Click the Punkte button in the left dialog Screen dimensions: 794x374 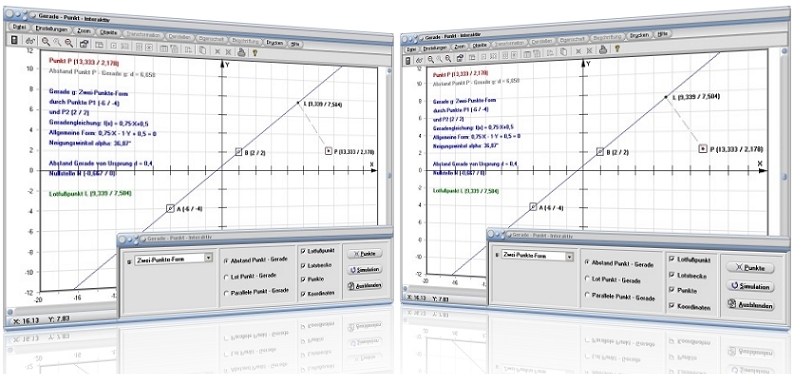coord(365,254)
